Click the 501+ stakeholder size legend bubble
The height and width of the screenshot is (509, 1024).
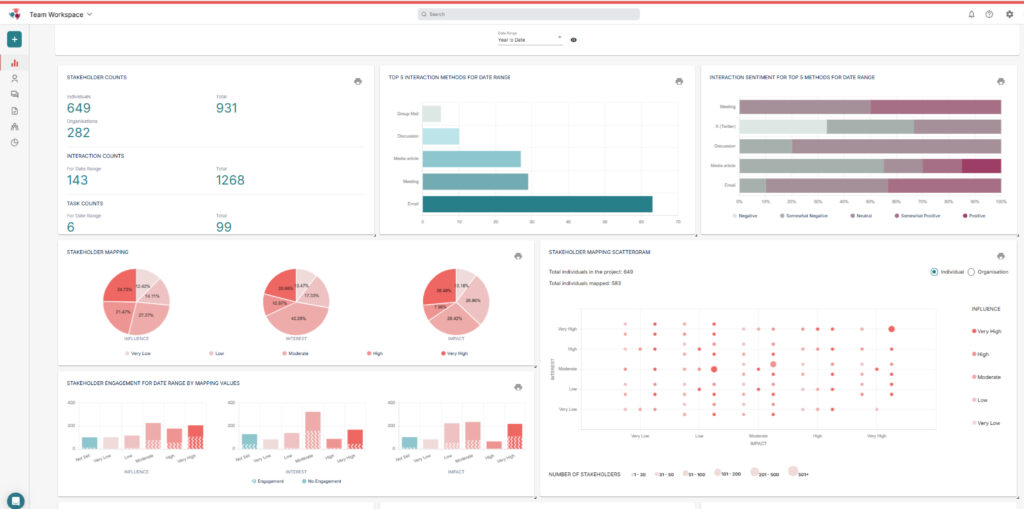[793, 471]
